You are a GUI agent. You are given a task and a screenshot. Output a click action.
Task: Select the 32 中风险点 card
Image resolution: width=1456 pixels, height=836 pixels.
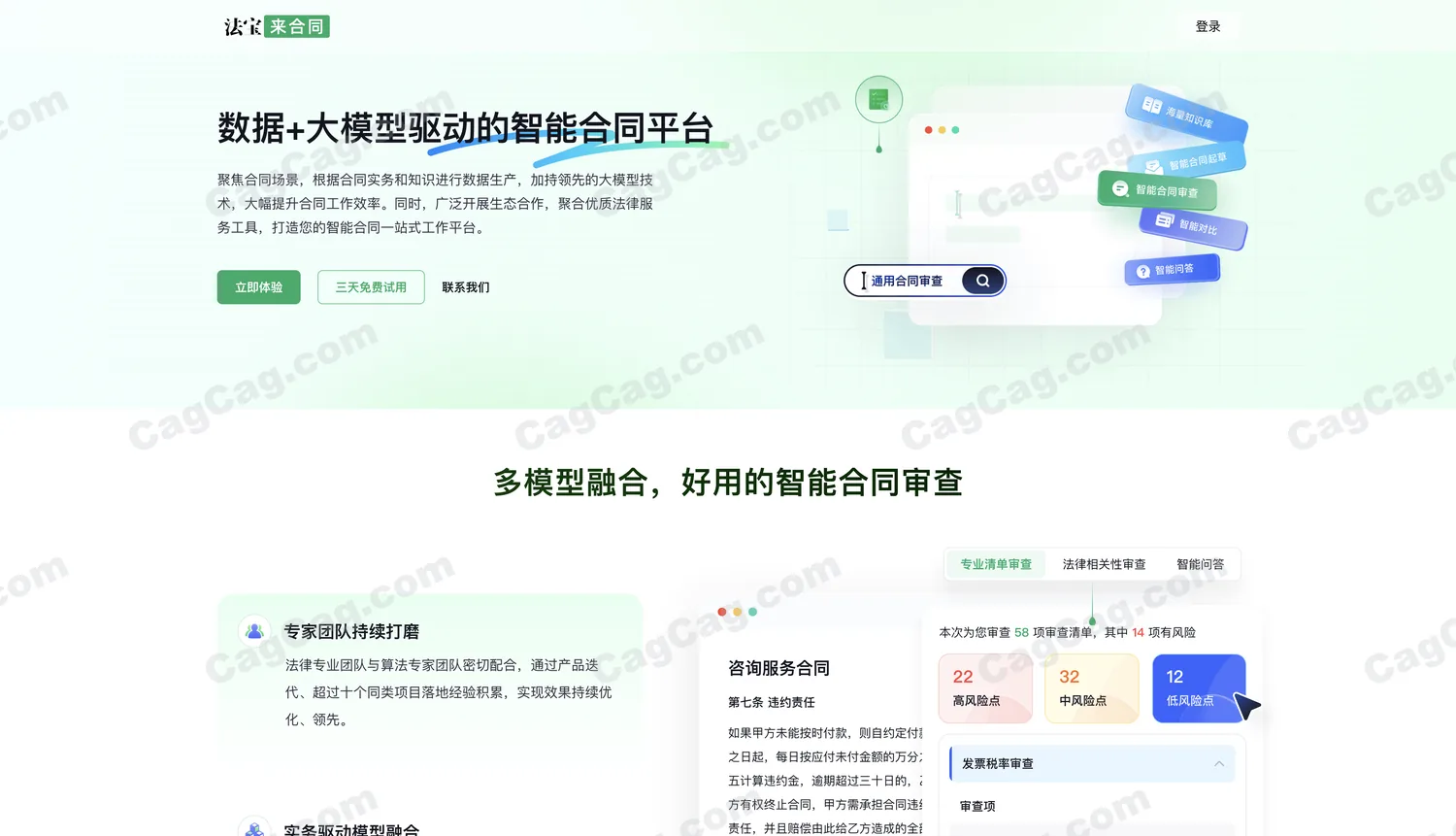1091,688
